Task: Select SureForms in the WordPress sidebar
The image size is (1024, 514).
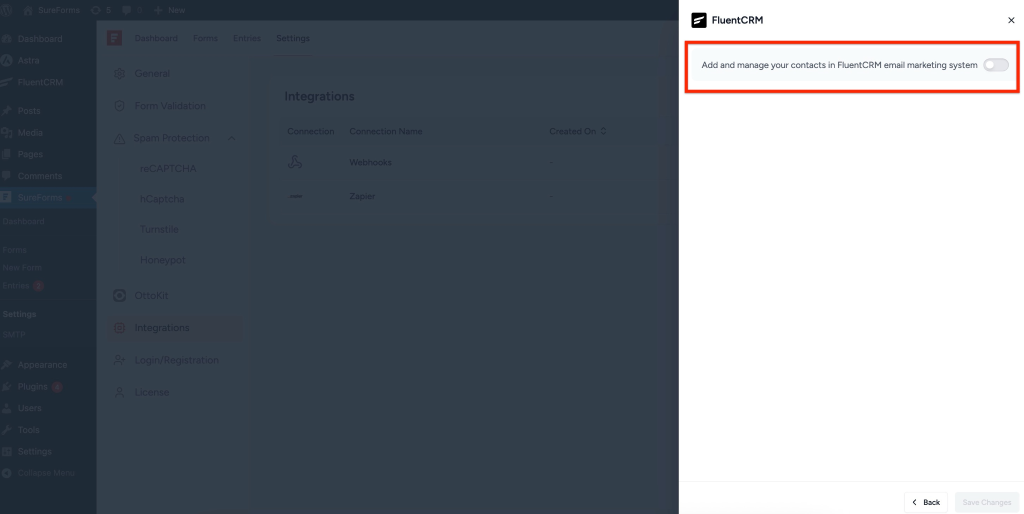Action: tap(40, 197)
